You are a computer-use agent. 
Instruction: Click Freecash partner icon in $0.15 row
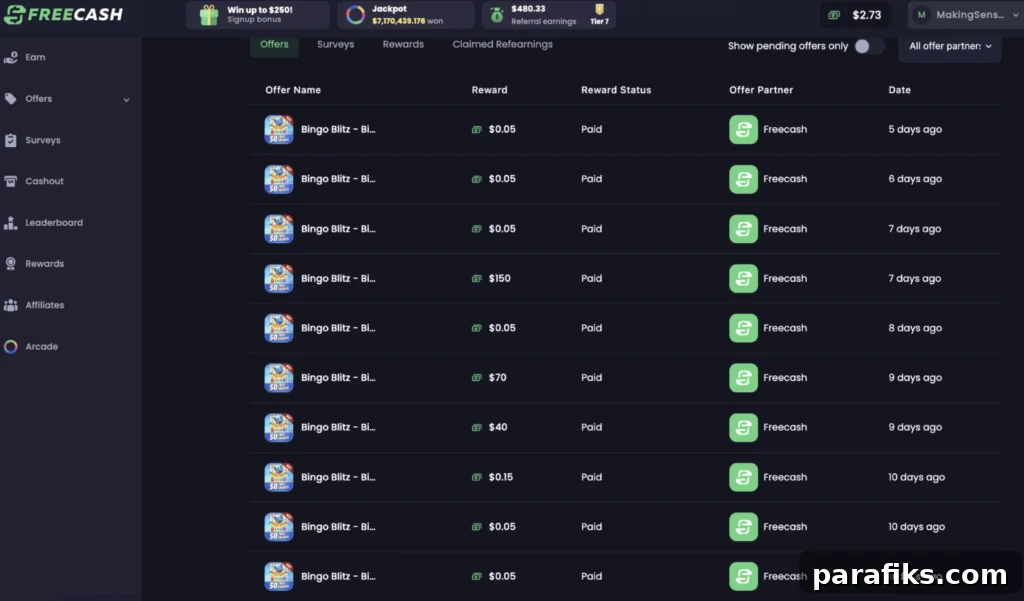click(x=743, y=477)
